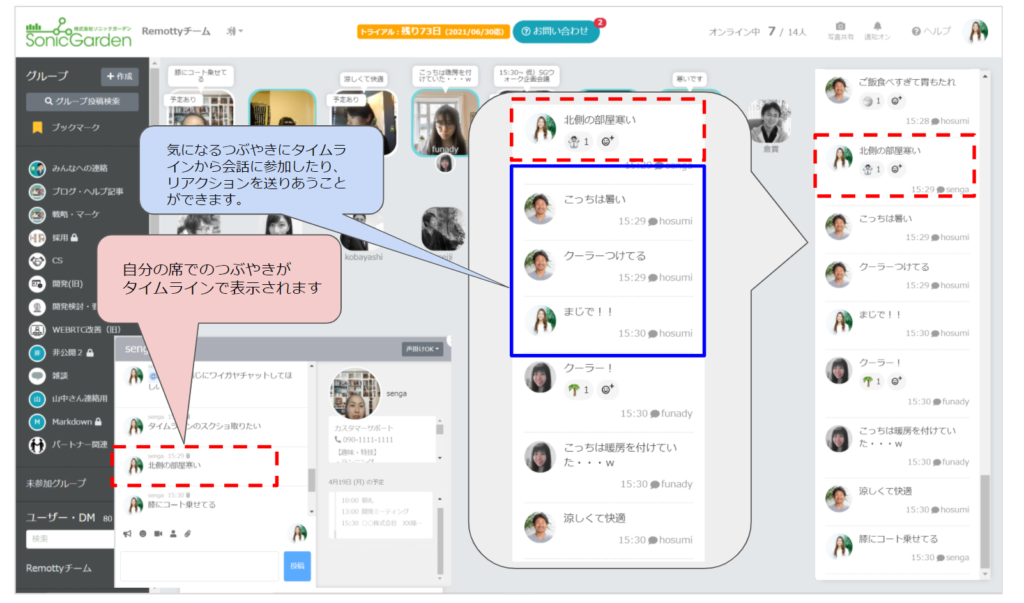Open the 声掛けOK status dropdown
1024x603 pixels.
[422, 349]
